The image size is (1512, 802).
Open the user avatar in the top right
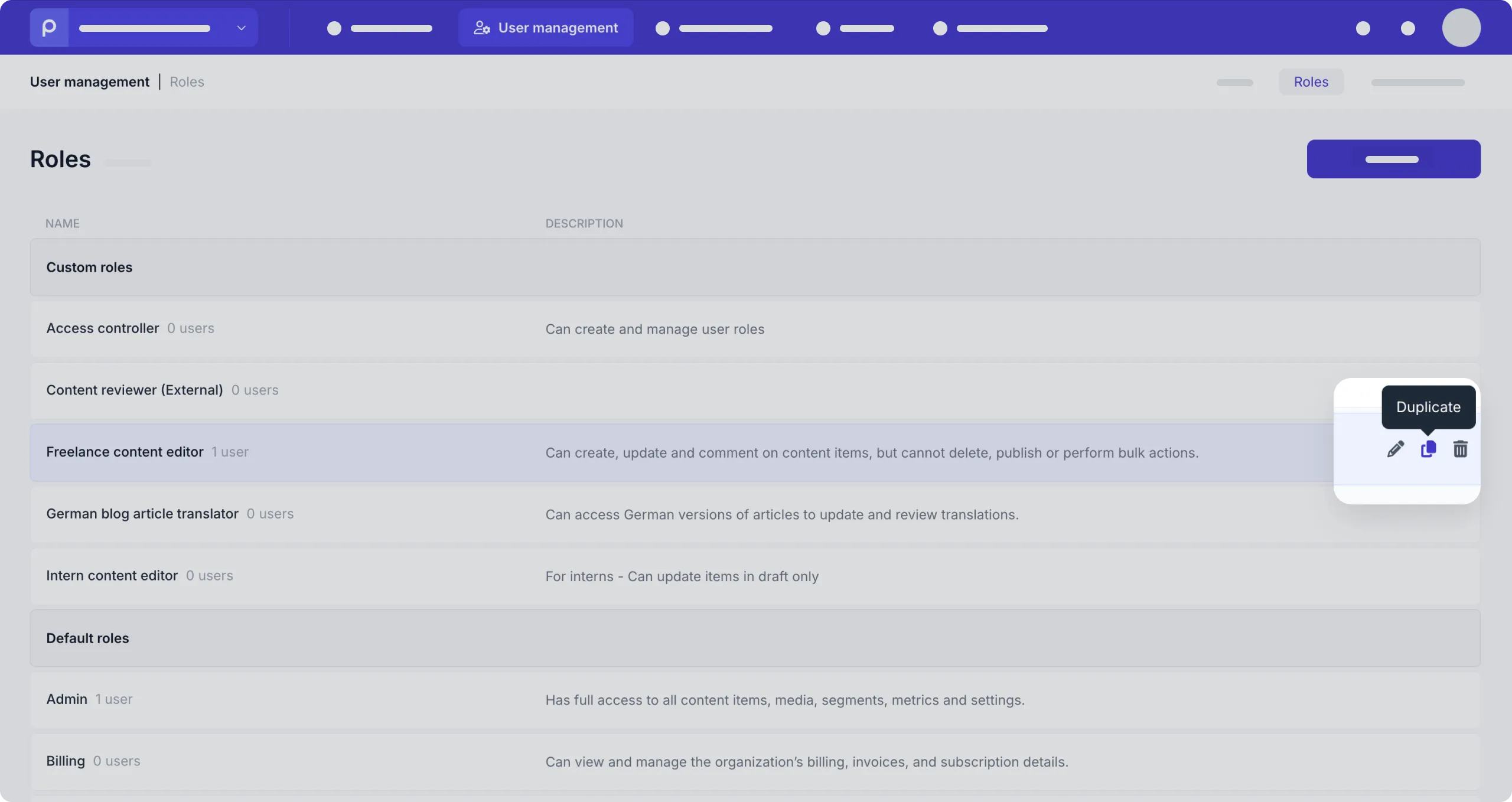(x=1461, y=28)
